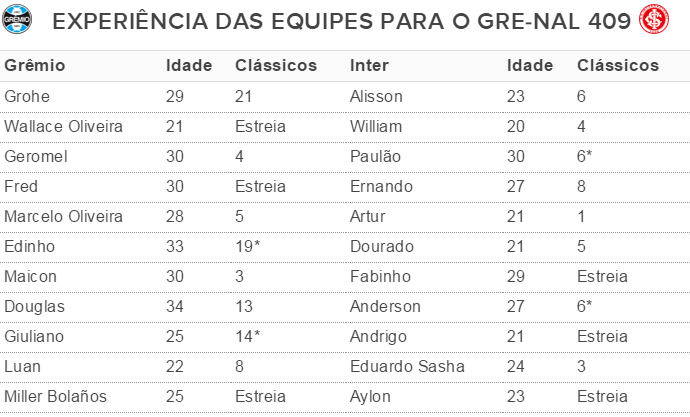690x417 pixels.
Task: Click Douglas's age value 34
Action: click(x=175, y=306)
